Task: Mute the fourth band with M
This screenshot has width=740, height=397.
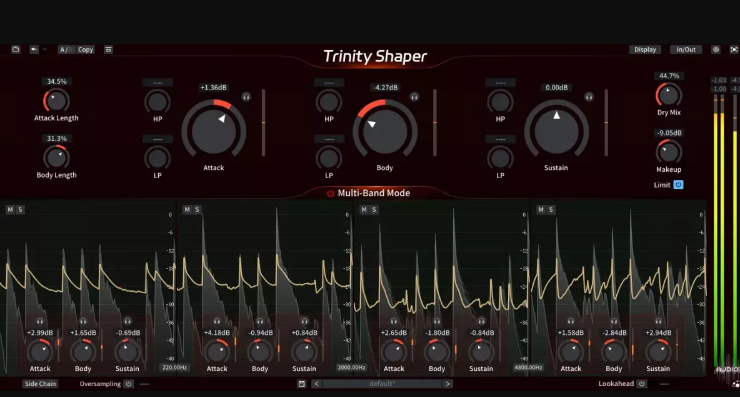Action: [541, 210]
